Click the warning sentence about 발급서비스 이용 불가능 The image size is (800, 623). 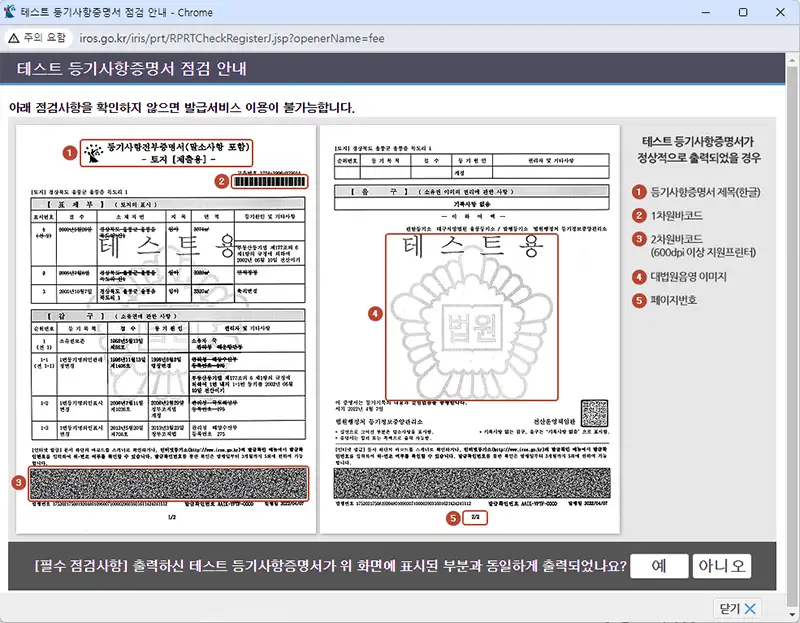pyautogui.click(x=182, y=108)
